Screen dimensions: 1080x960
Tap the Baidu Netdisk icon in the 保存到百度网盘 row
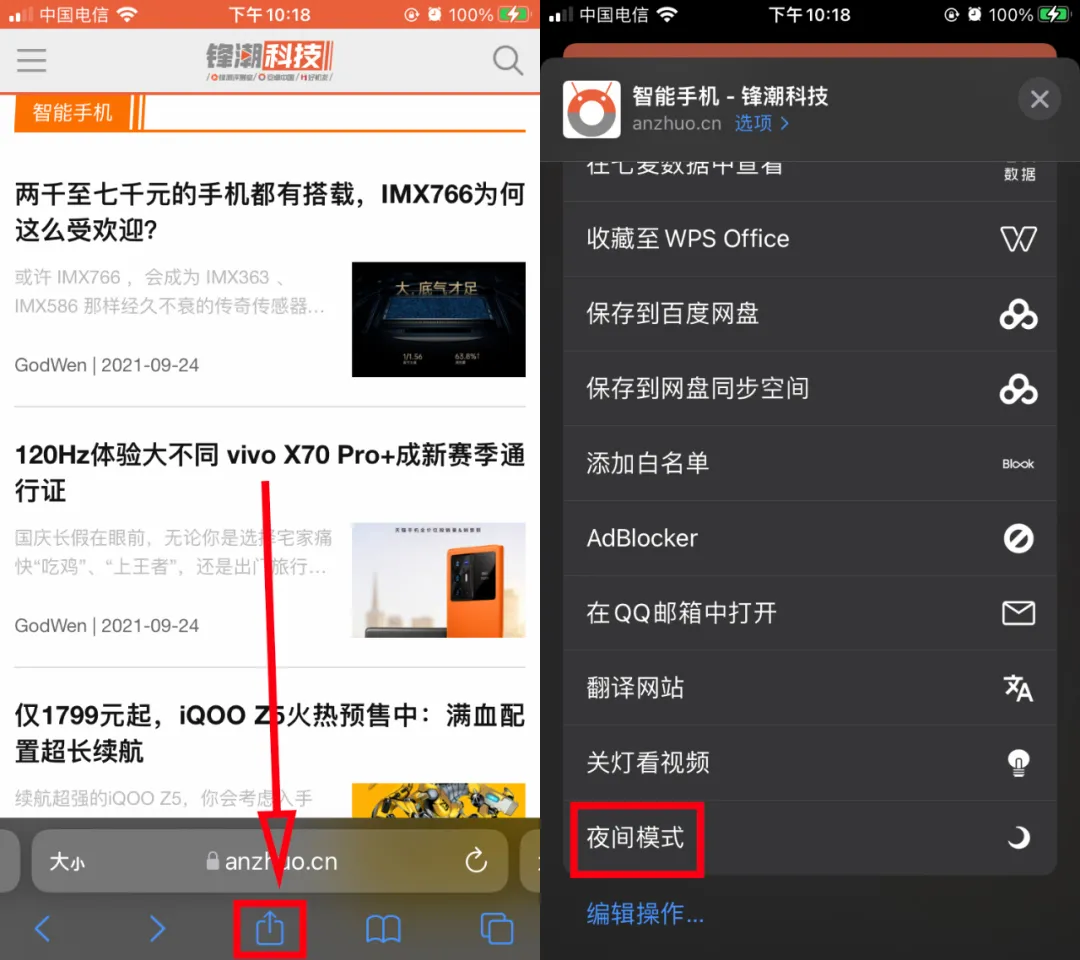[x=1018, y=314]
